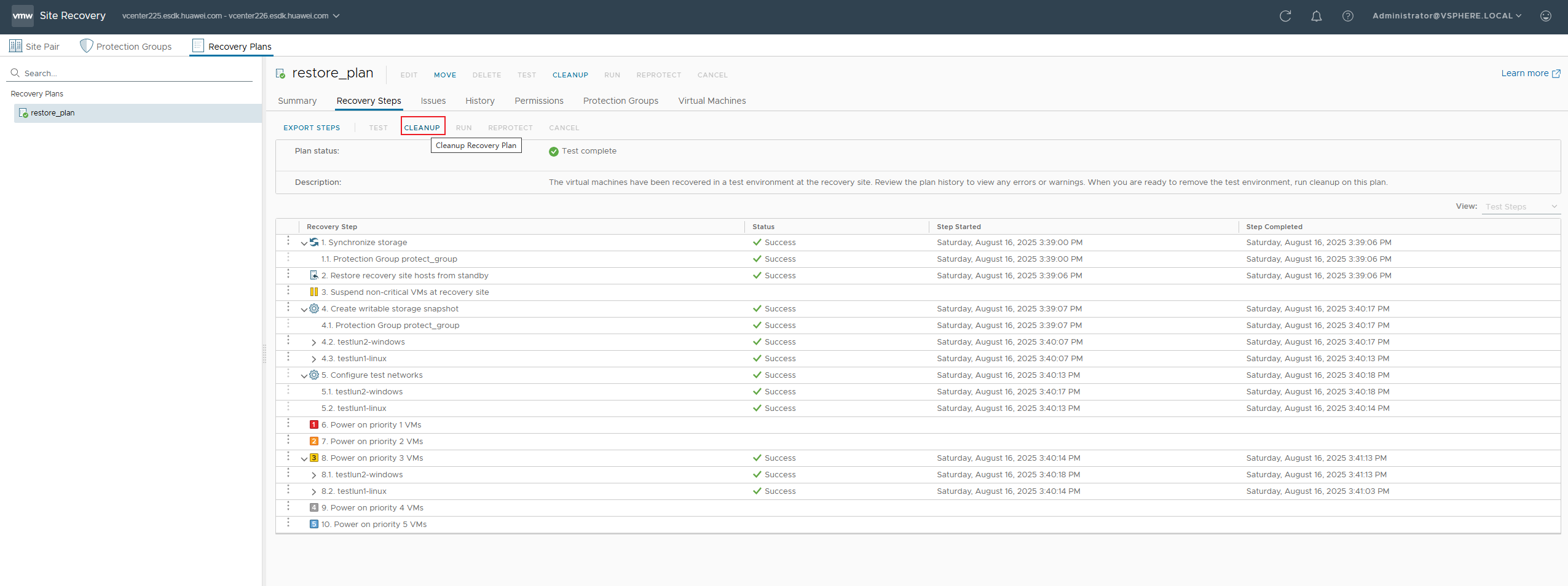Open the Permissions tab
Viewport: 1568px width, 586px height.
coord(539,101)
